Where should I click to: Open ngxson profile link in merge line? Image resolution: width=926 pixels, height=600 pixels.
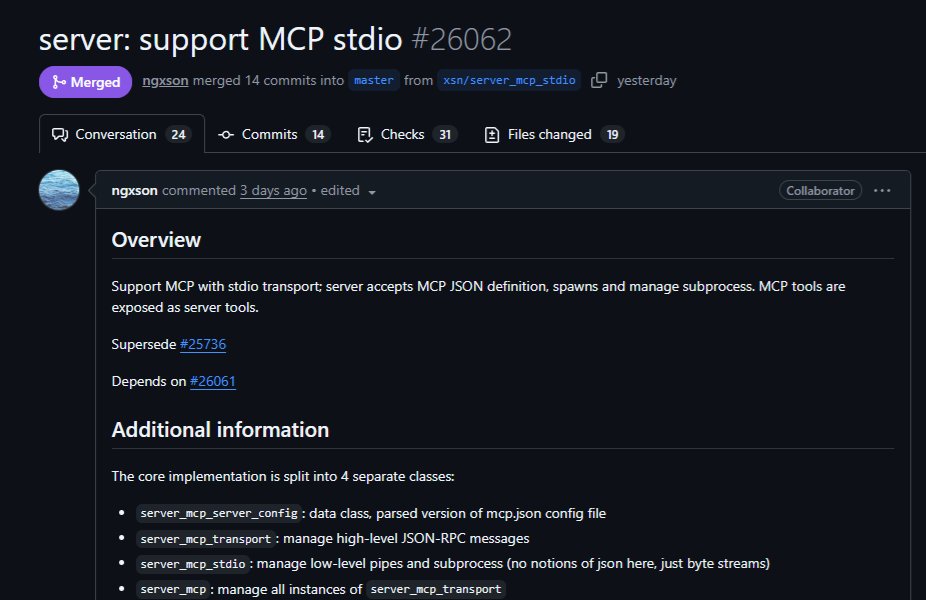click(x=165, y=80)
